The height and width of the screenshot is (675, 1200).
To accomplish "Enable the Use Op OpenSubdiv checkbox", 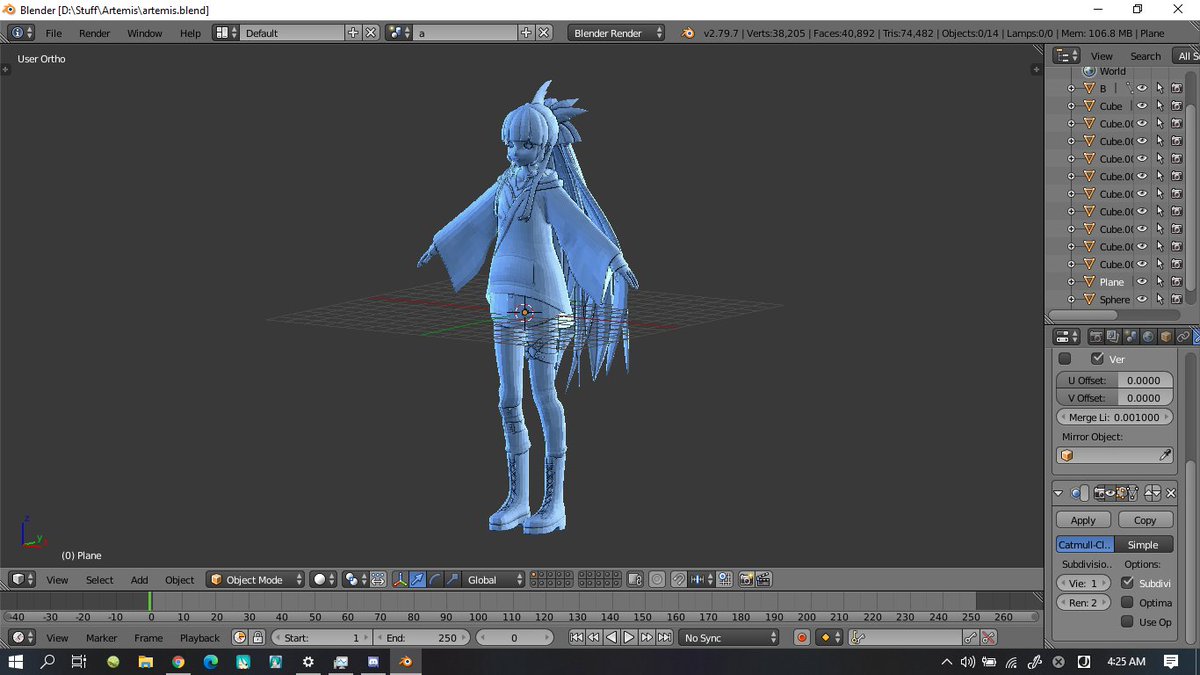I will click(1127, 622).
